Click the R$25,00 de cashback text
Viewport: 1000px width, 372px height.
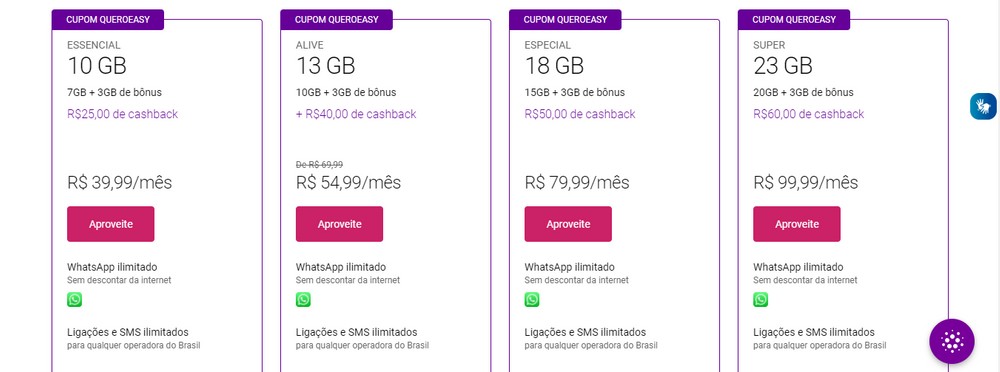click(x=122, y=114)
